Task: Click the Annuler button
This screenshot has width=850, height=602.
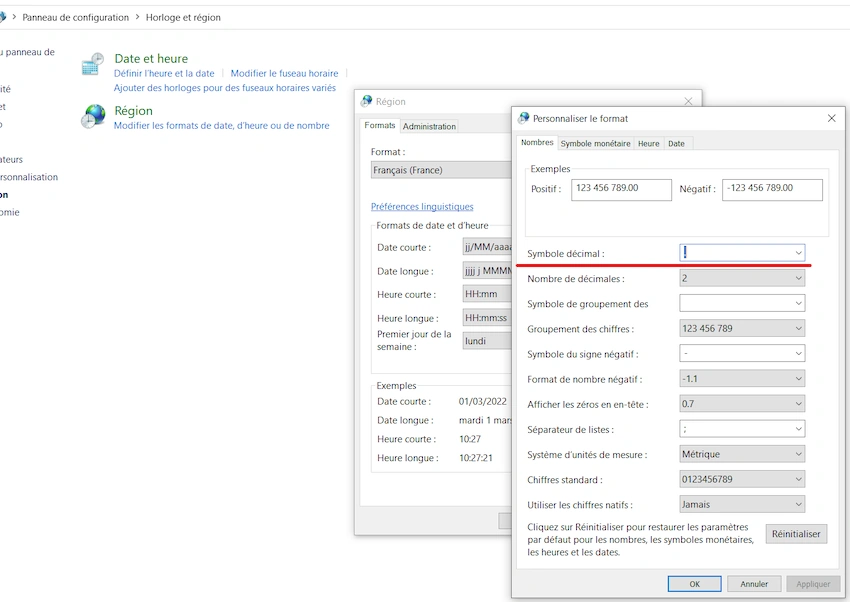Action: click(x=754, y=584)
